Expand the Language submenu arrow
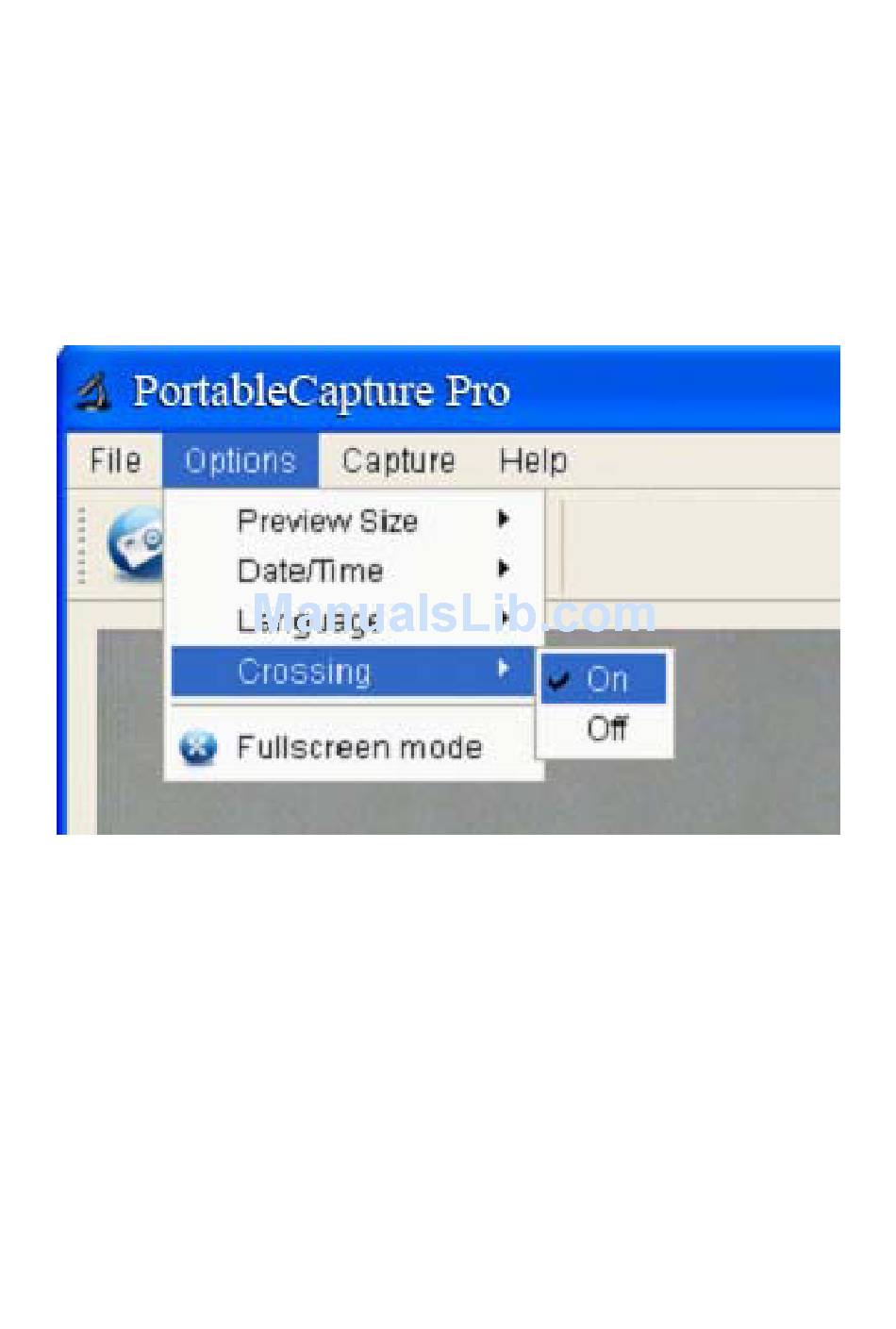 [x=506, y=619]
